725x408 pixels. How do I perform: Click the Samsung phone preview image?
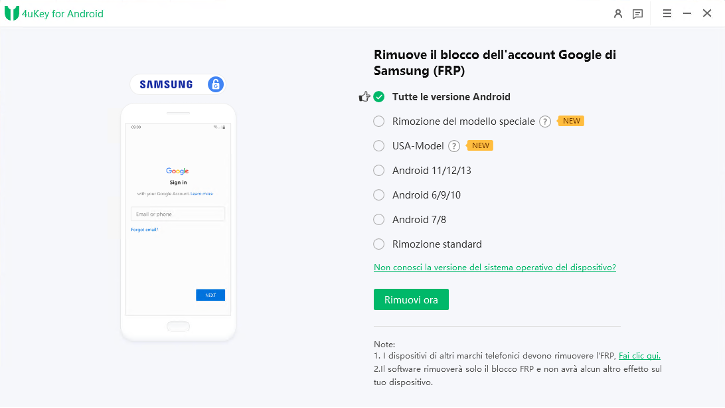178,220
